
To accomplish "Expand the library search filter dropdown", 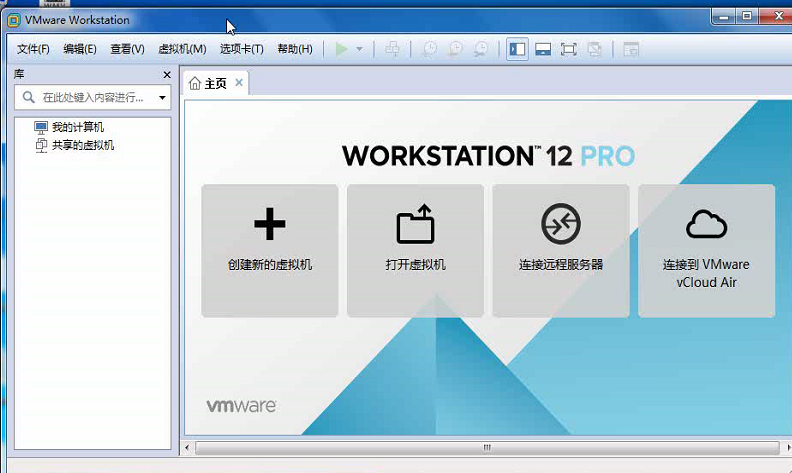I will (162, 98).
